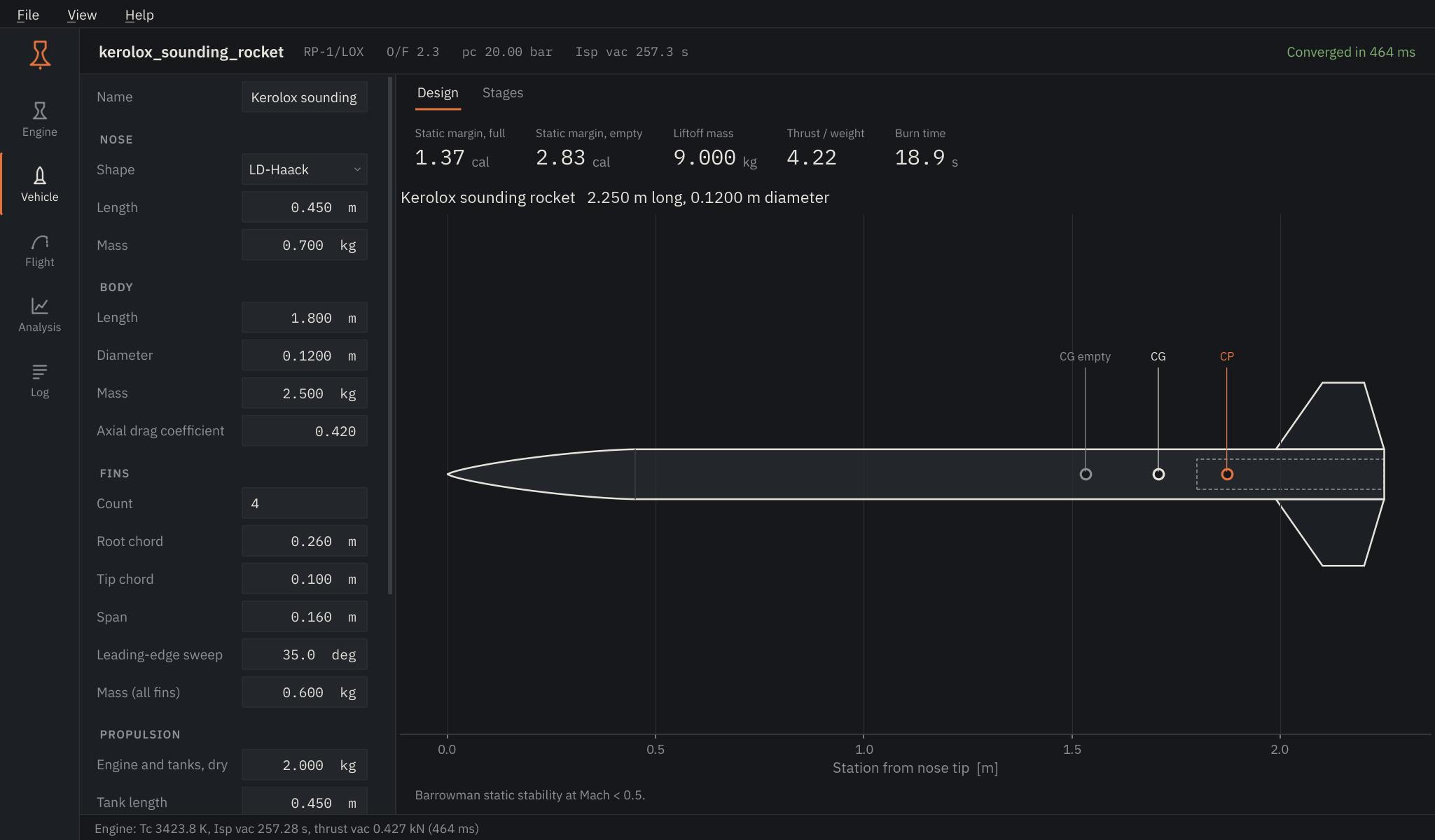Viewport: 1435px width, 840px height.
Task: Edit Engine and tanks dry mass field
Action: 305,765
